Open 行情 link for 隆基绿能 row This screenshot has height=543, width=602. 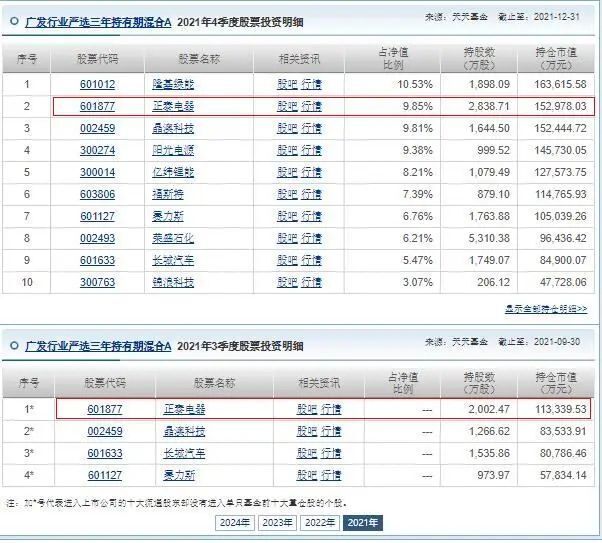click(x=311, y=84)
